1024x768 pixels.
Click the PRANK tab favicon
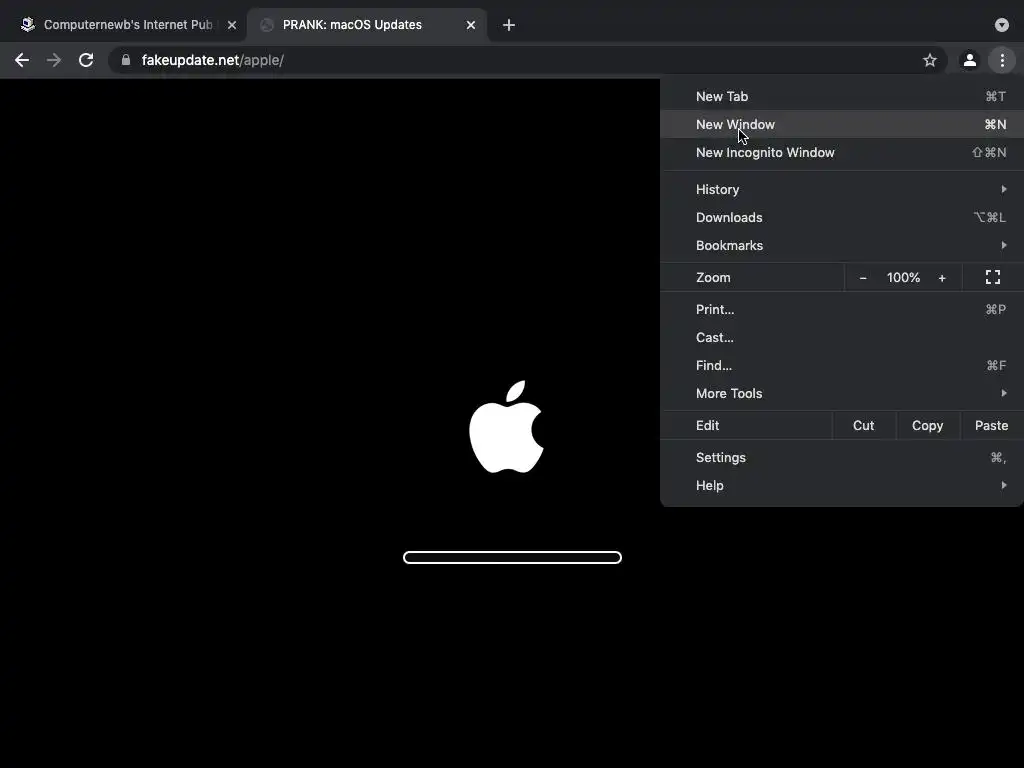tap(266, 25)
